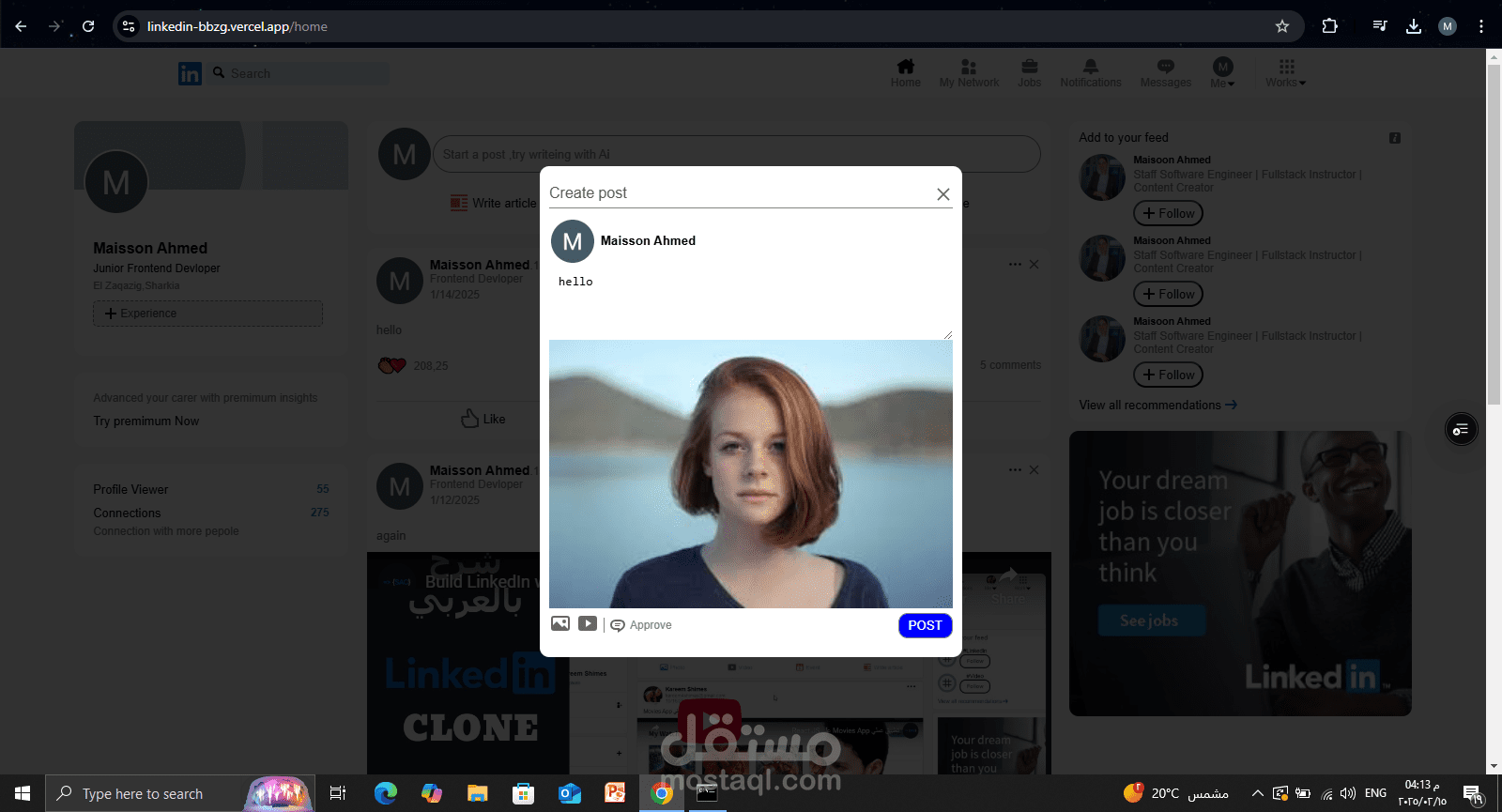
Task: Click the M avatar in Create post dialog
Action: point(573,241)
